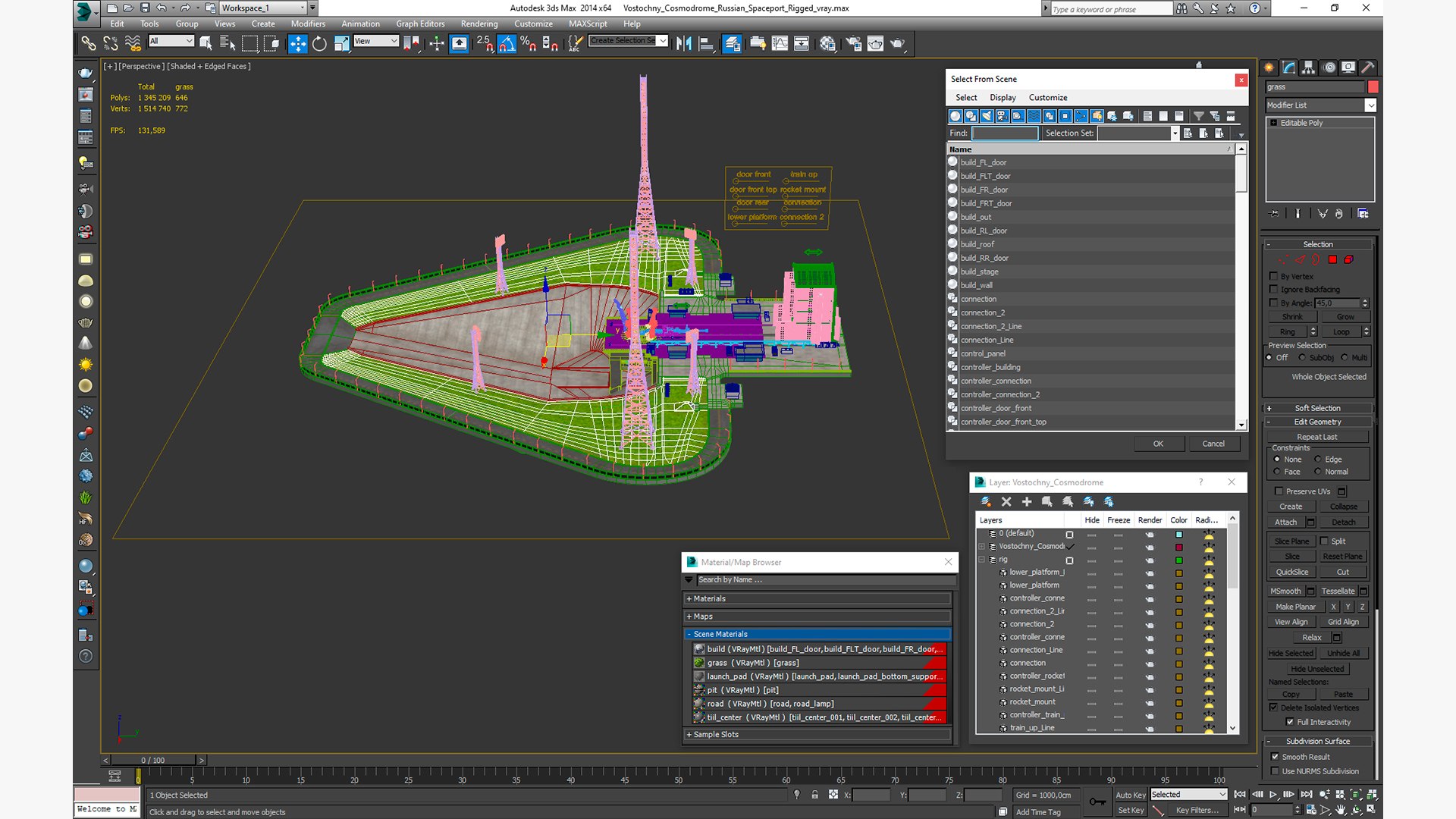Open the Curve Editor from toolbar
1456x819 pixels.
780,43
